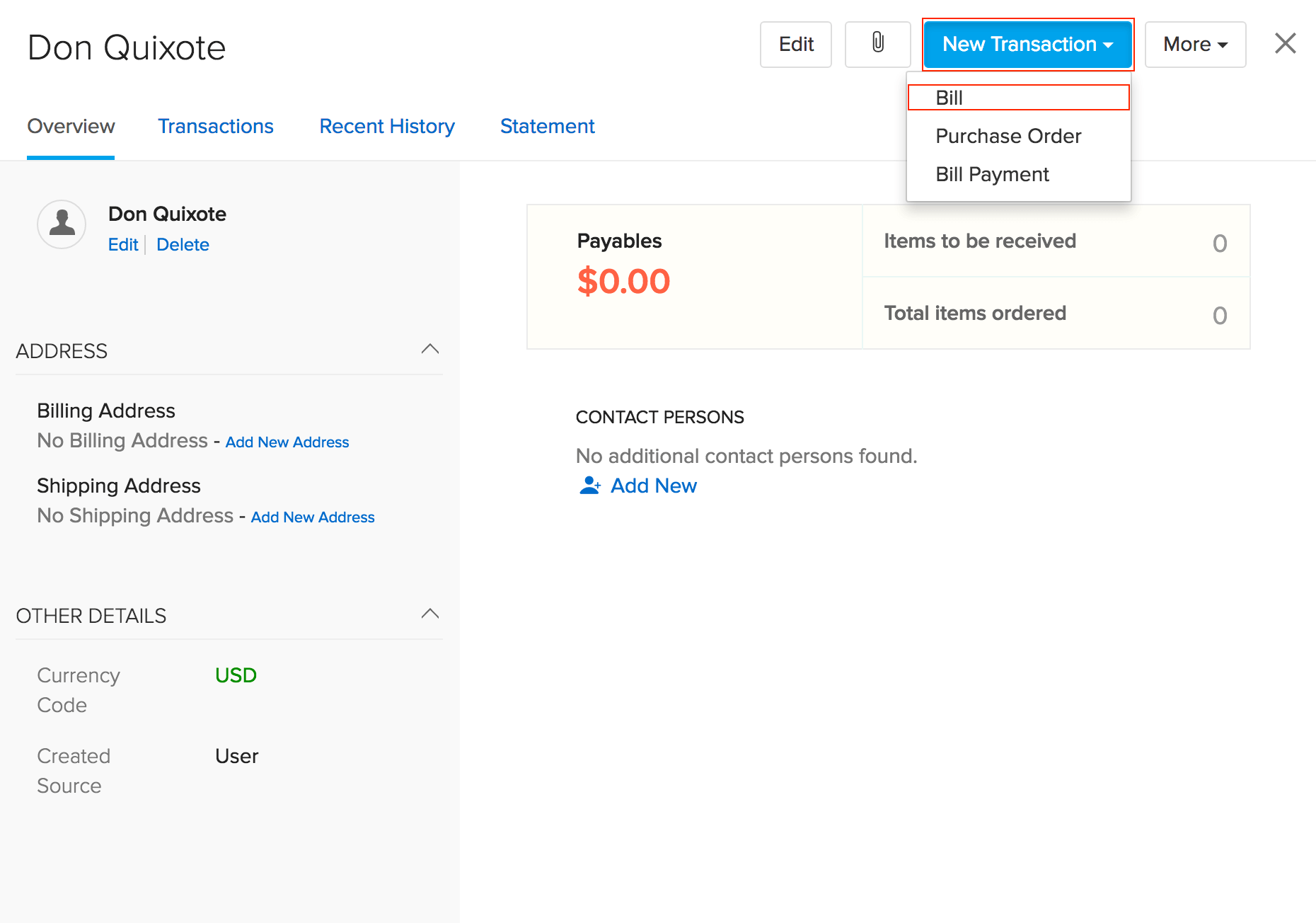
Task: Switch to the Transactions tab
Action: 216,126
